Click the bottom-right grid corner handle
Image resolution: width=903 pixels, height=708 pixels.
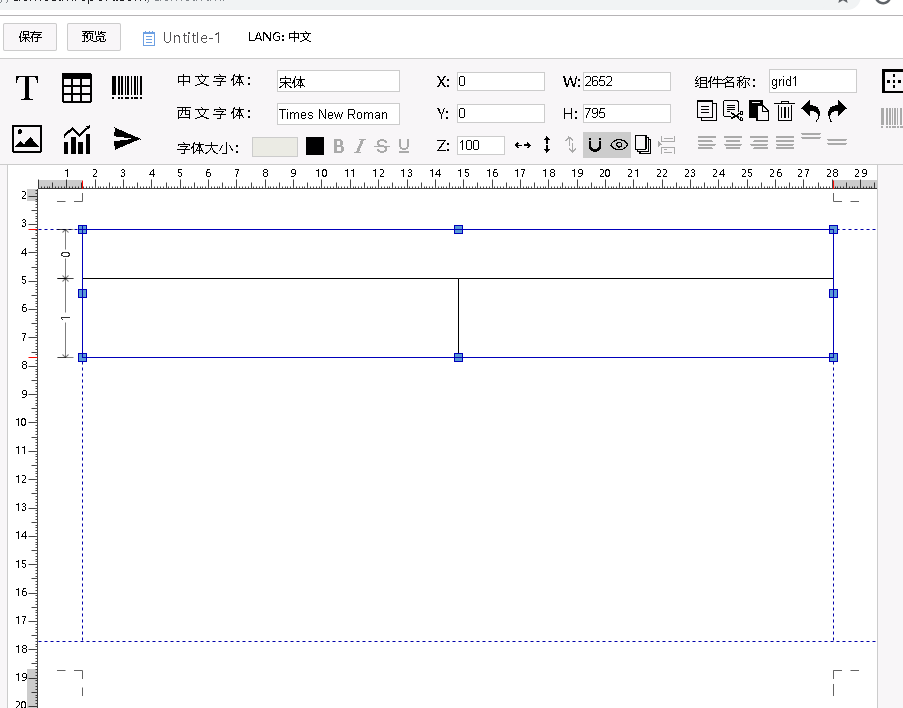(833, 358)
